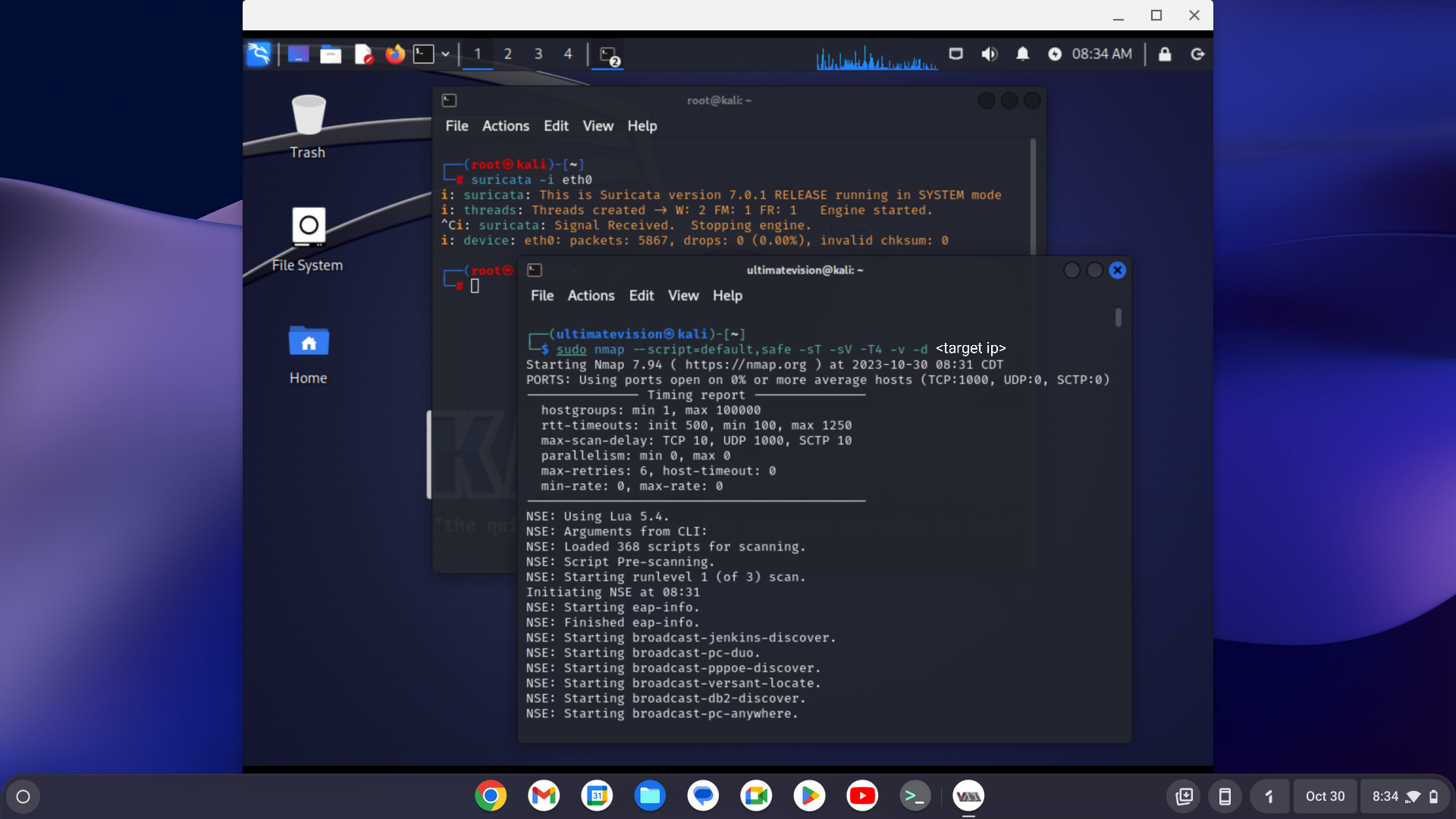Click the grouped terminal windows taskbar button

[608, 55]
